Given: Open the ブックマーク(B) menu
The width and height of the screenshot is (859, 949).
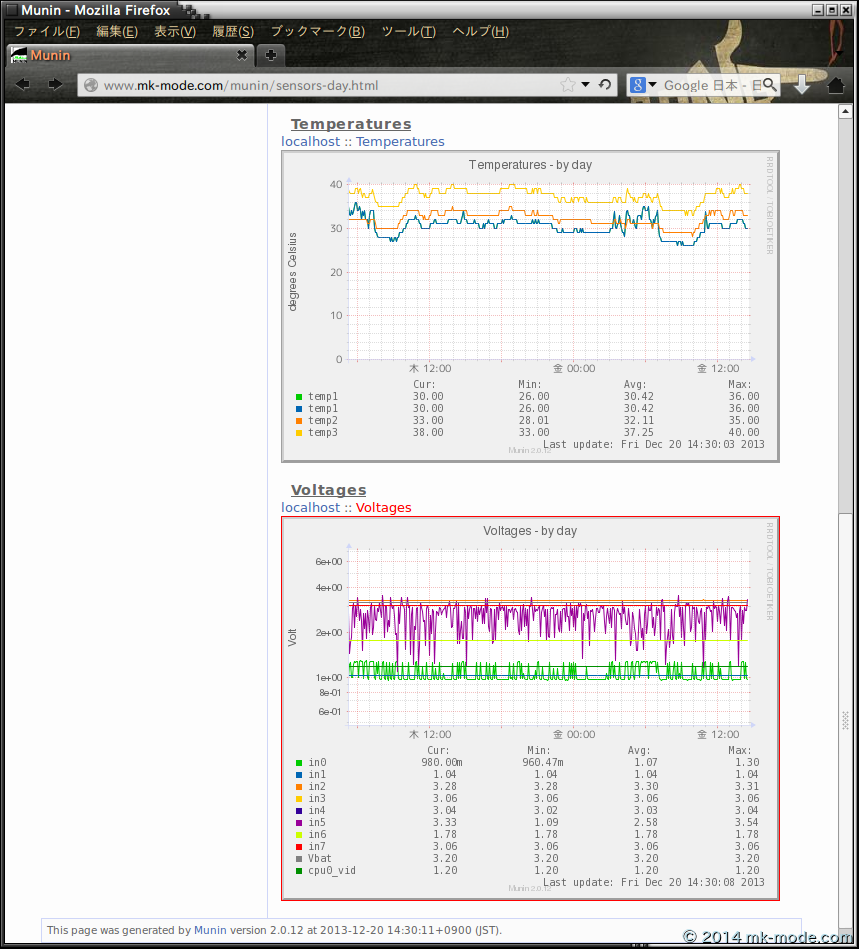Looking at the screenshot, I should pos(317,31).
